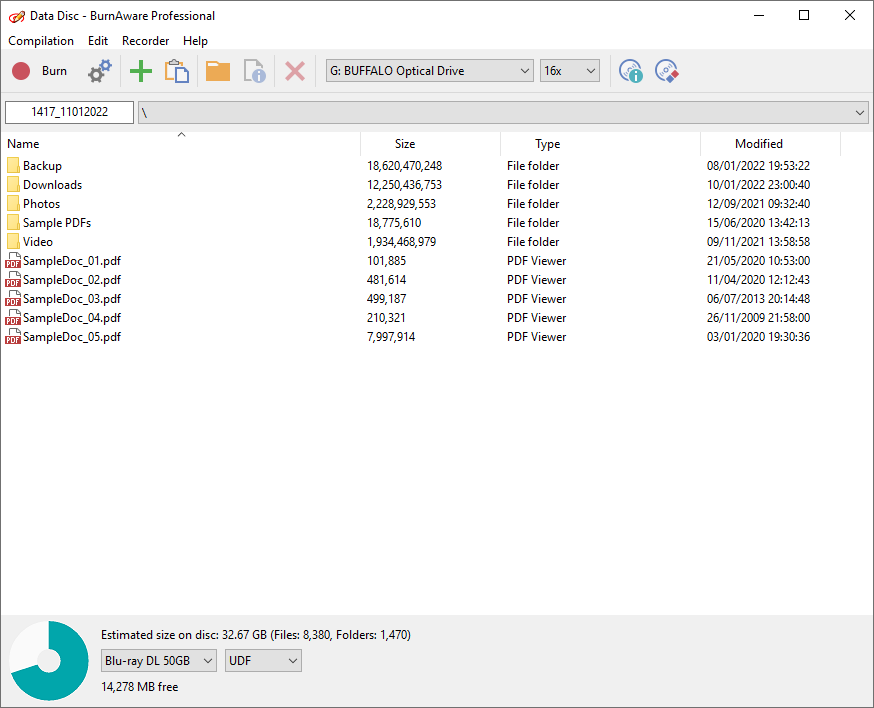Change burn speed in the 16x dropdown

tap(569, 71)
